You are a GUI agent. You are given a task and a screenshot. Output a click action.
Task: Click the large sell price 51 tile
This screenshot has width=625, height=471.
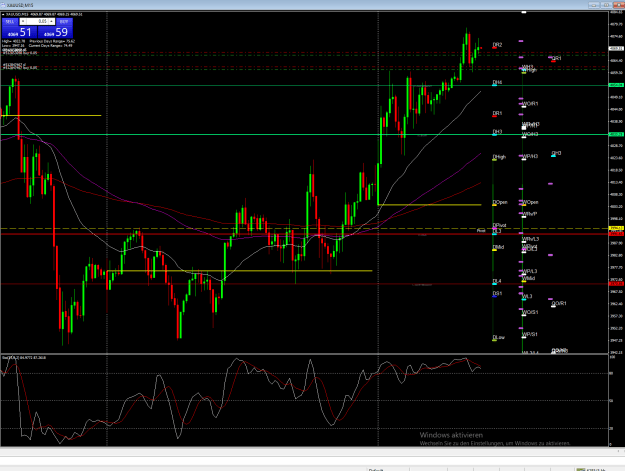pos(20,32)
